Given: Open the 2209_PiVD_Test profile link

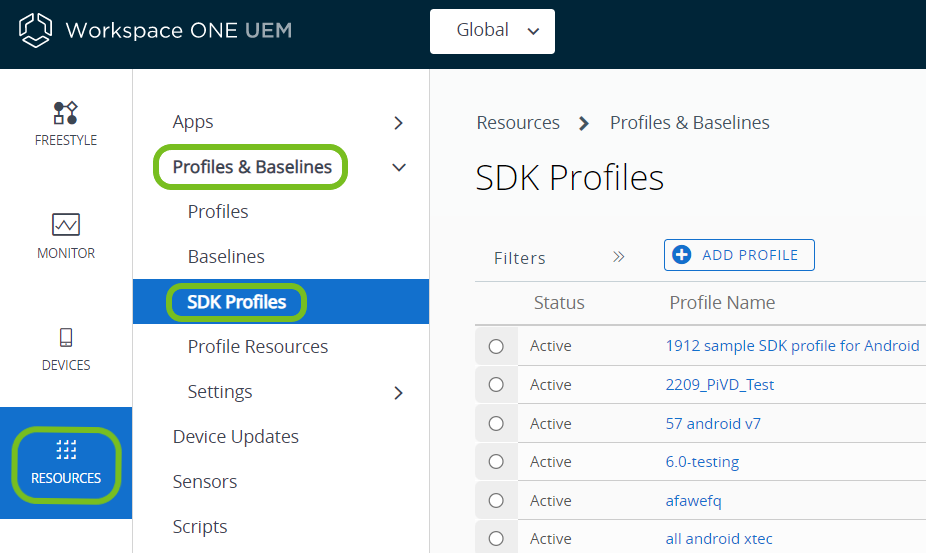Looking at the screenshot, I should 719,385.
